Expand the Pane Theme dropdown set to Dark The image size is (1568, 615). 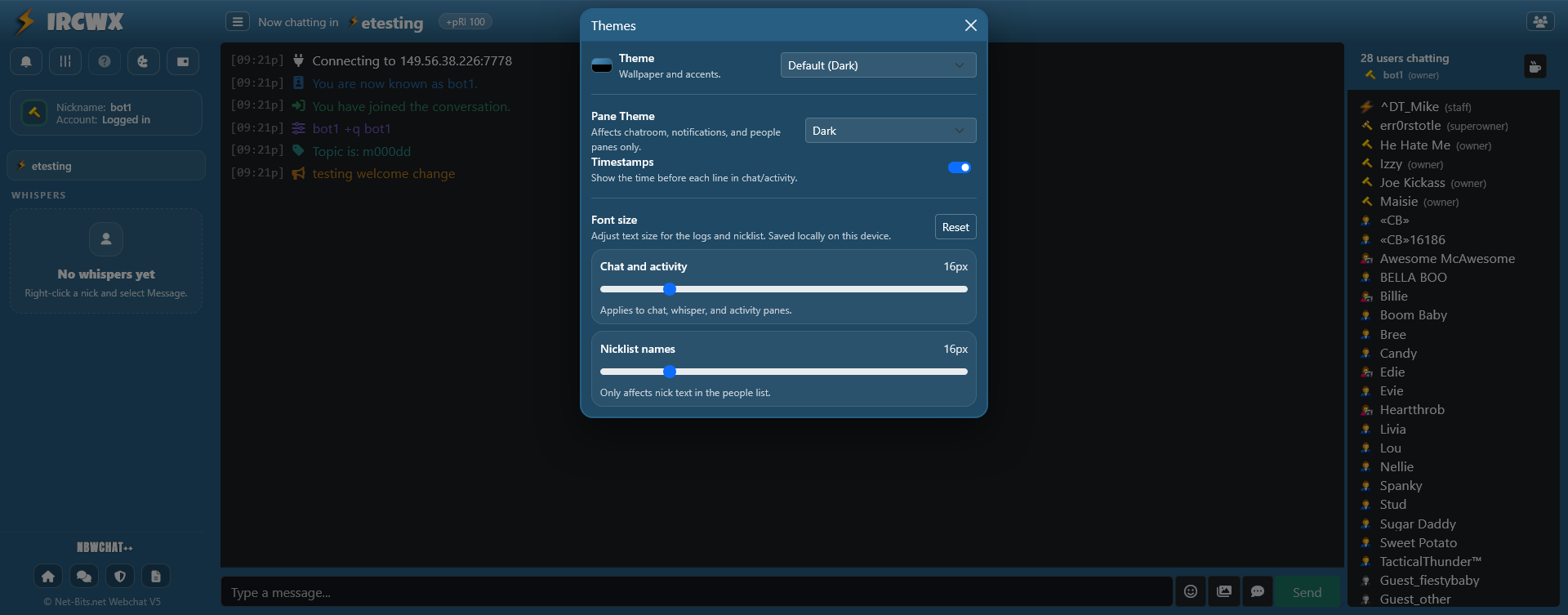(890, 131)
